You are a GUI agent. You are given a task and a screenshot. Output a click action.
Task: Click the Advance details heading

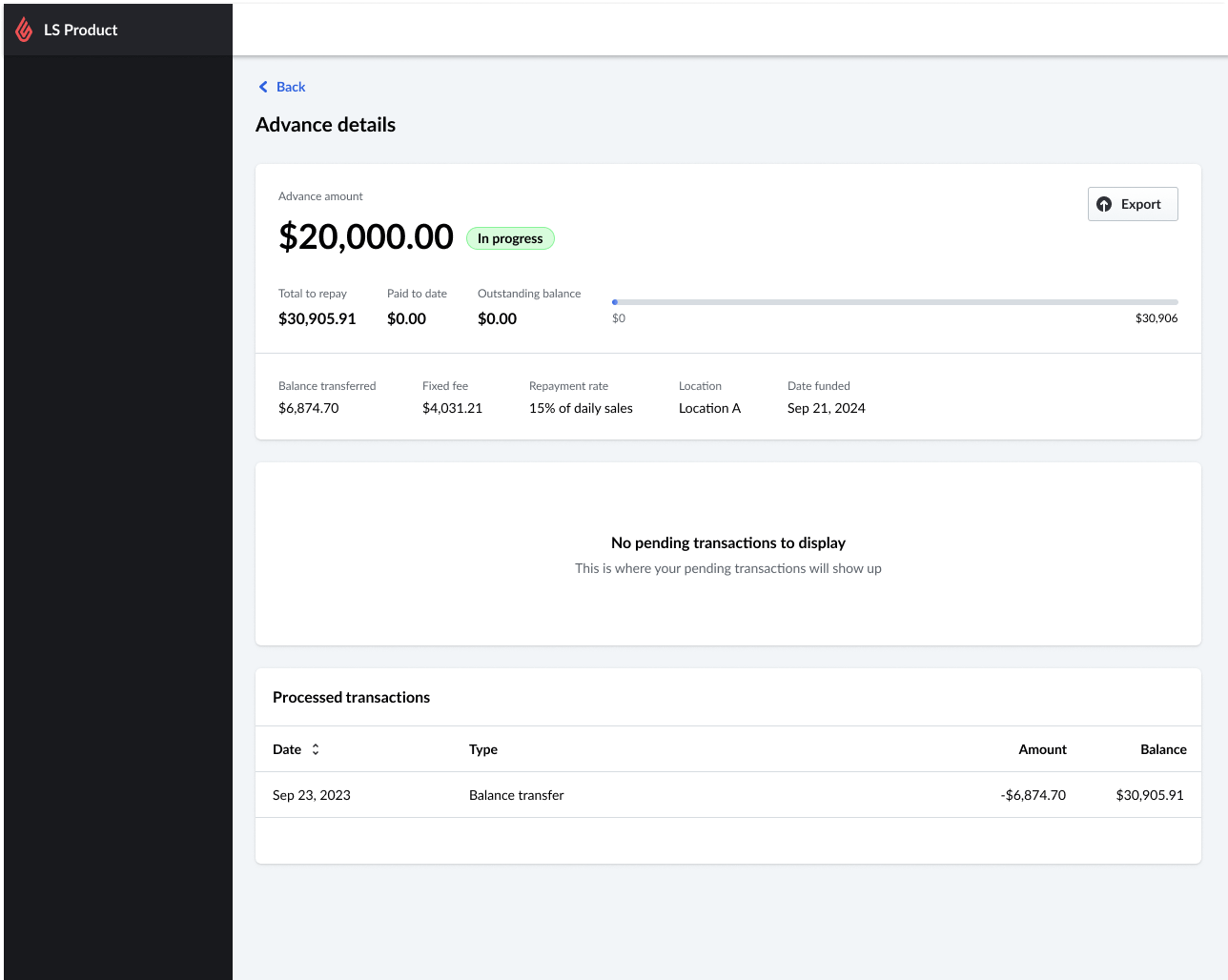click(x=325, y=125)
